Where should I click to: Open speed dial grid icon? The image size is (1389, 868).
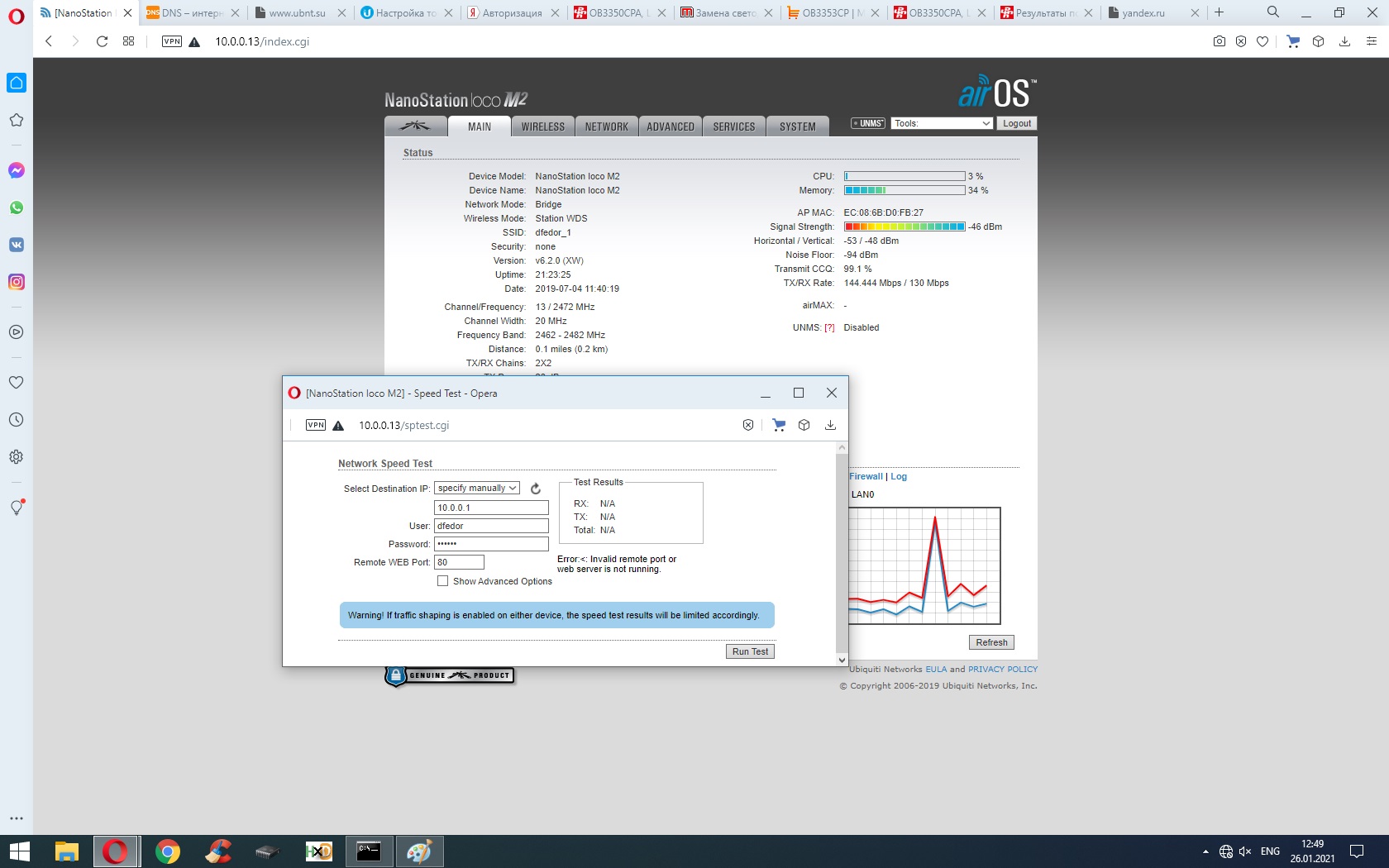[128, 41]
